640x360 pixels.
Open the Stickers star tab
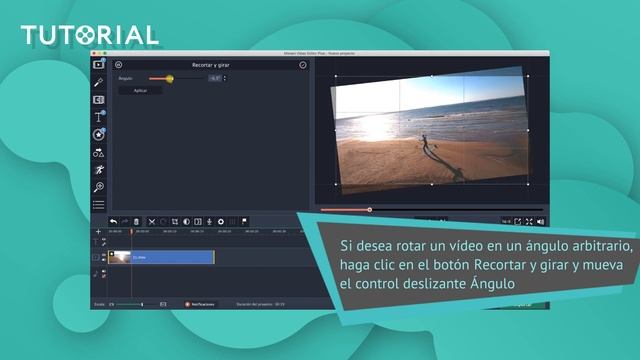pos(98,134)
